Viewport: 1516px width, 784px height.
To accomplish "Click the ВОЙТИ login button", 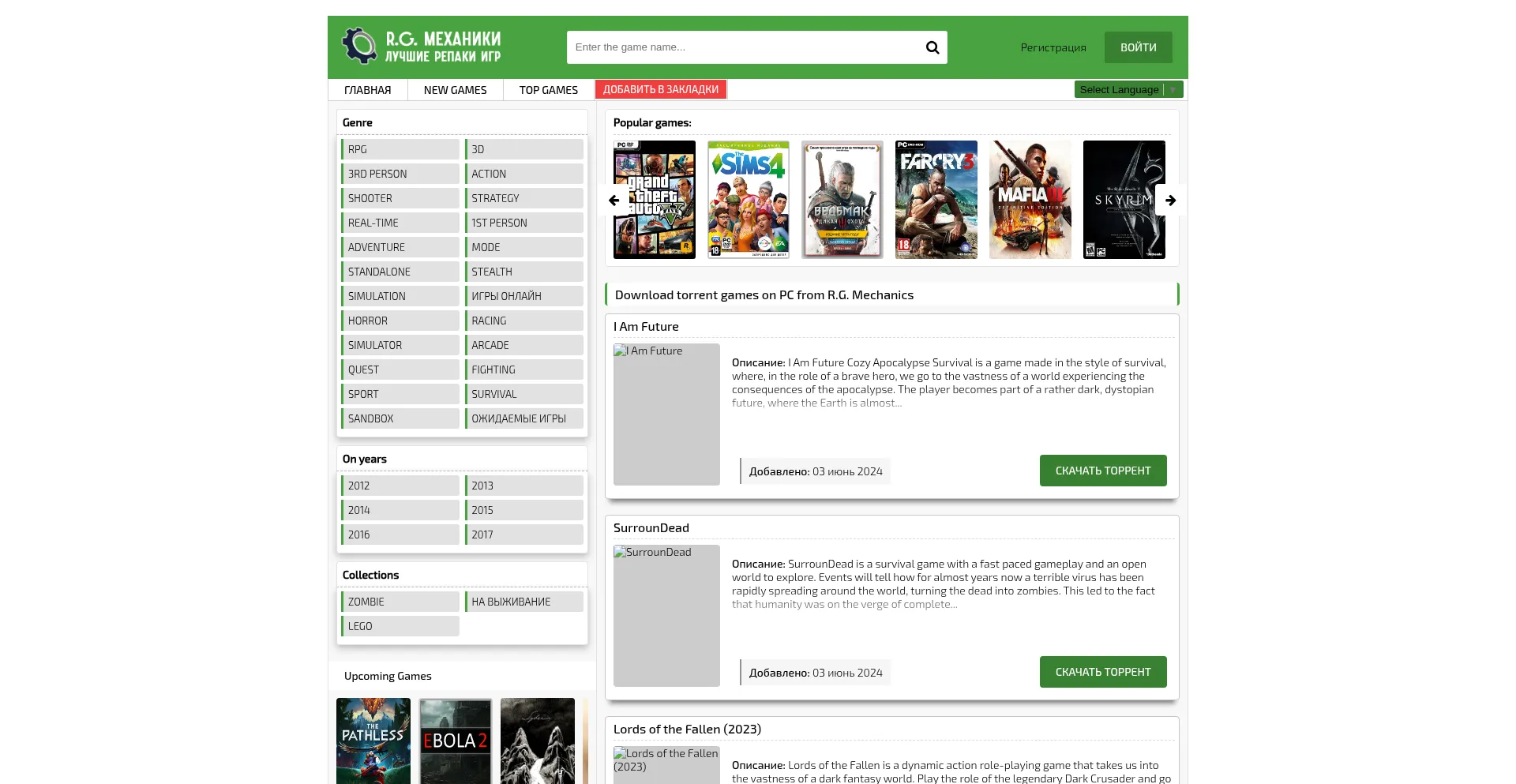I will [1138, 47].
